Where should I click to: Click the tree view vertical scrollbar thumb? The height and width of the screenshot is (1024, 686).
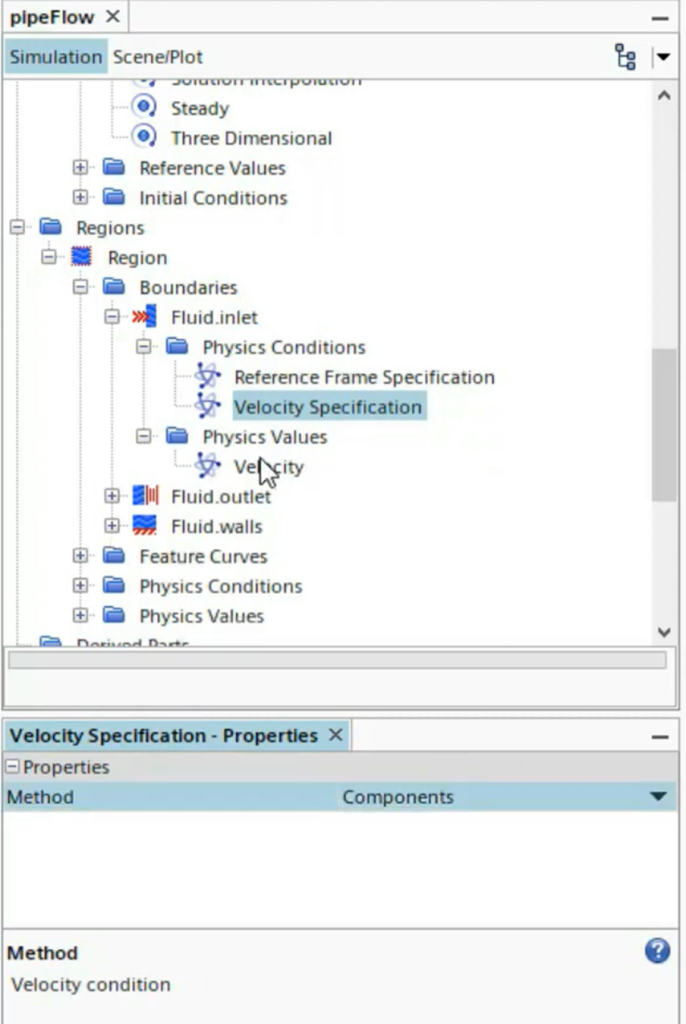[x=663, y=424]
